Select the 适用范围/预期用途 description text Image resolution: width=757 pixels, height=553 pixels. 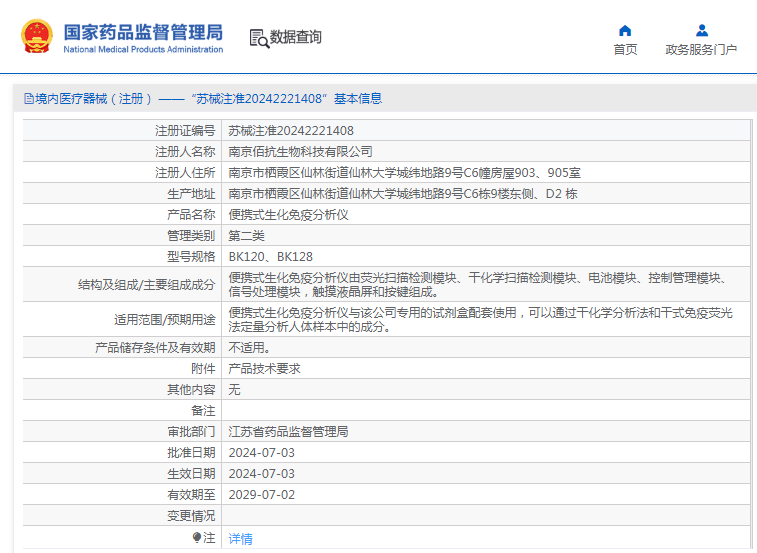(x=480, y=320)
